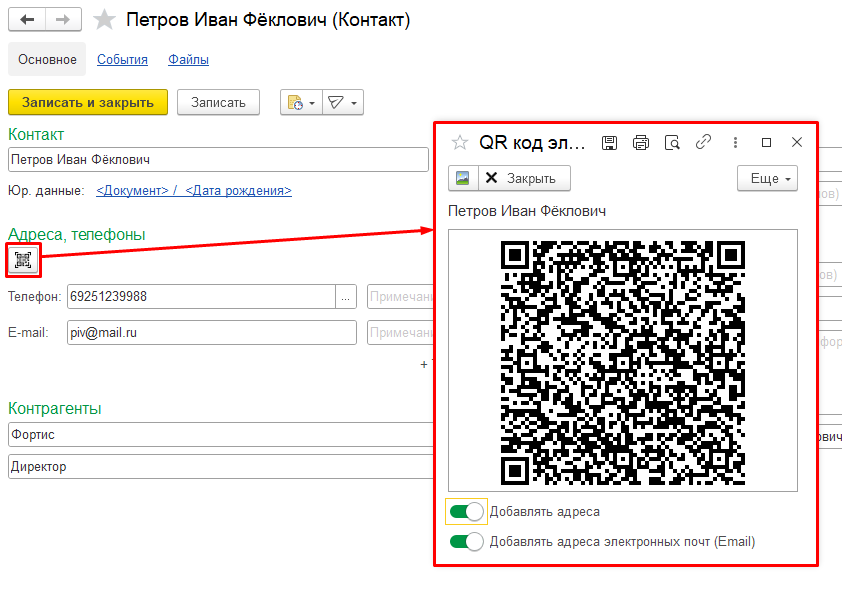The width and height of the screenshot is (842, 593).
Task: Add contact form to favorites star
Action: tap(104, 20)
